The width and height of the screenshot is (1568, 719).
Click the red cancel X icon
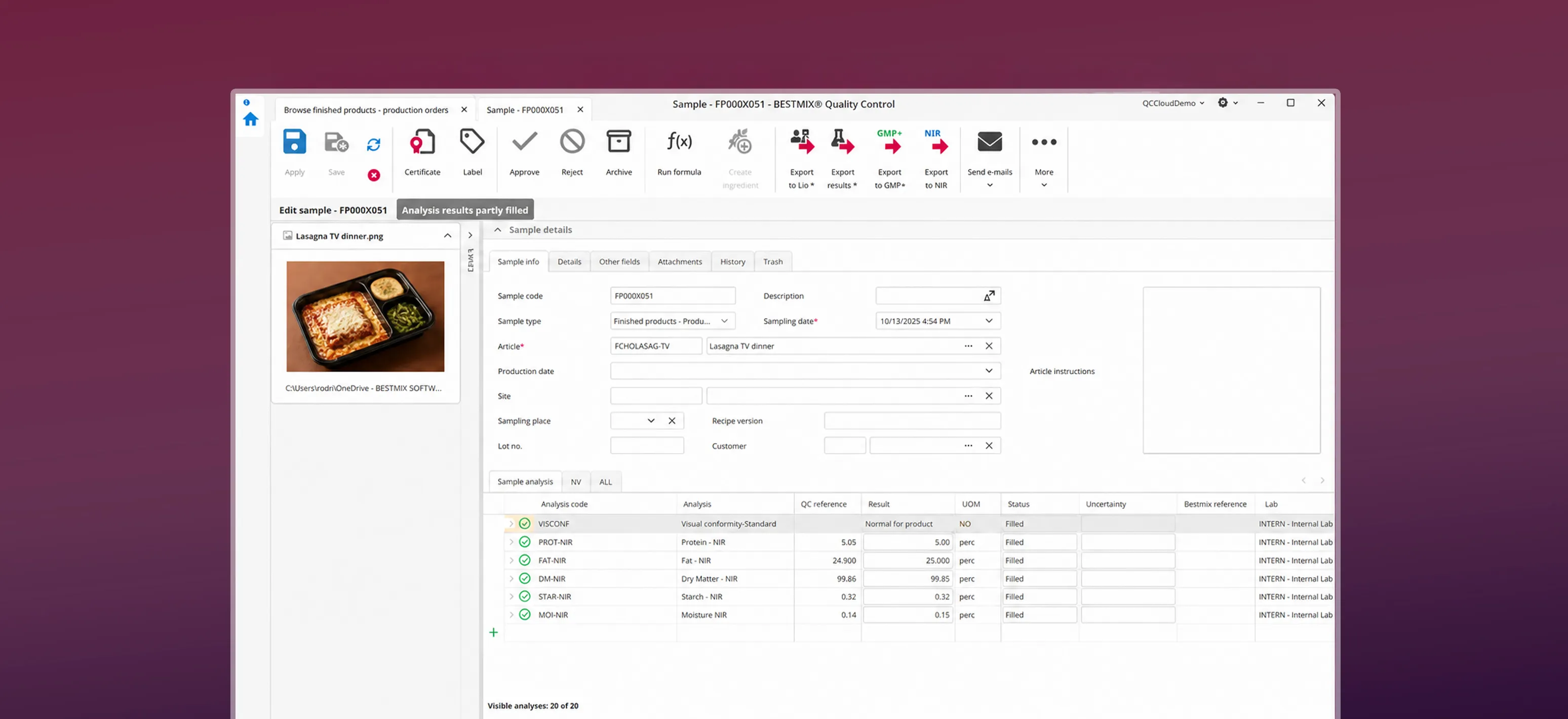(374, 175)
